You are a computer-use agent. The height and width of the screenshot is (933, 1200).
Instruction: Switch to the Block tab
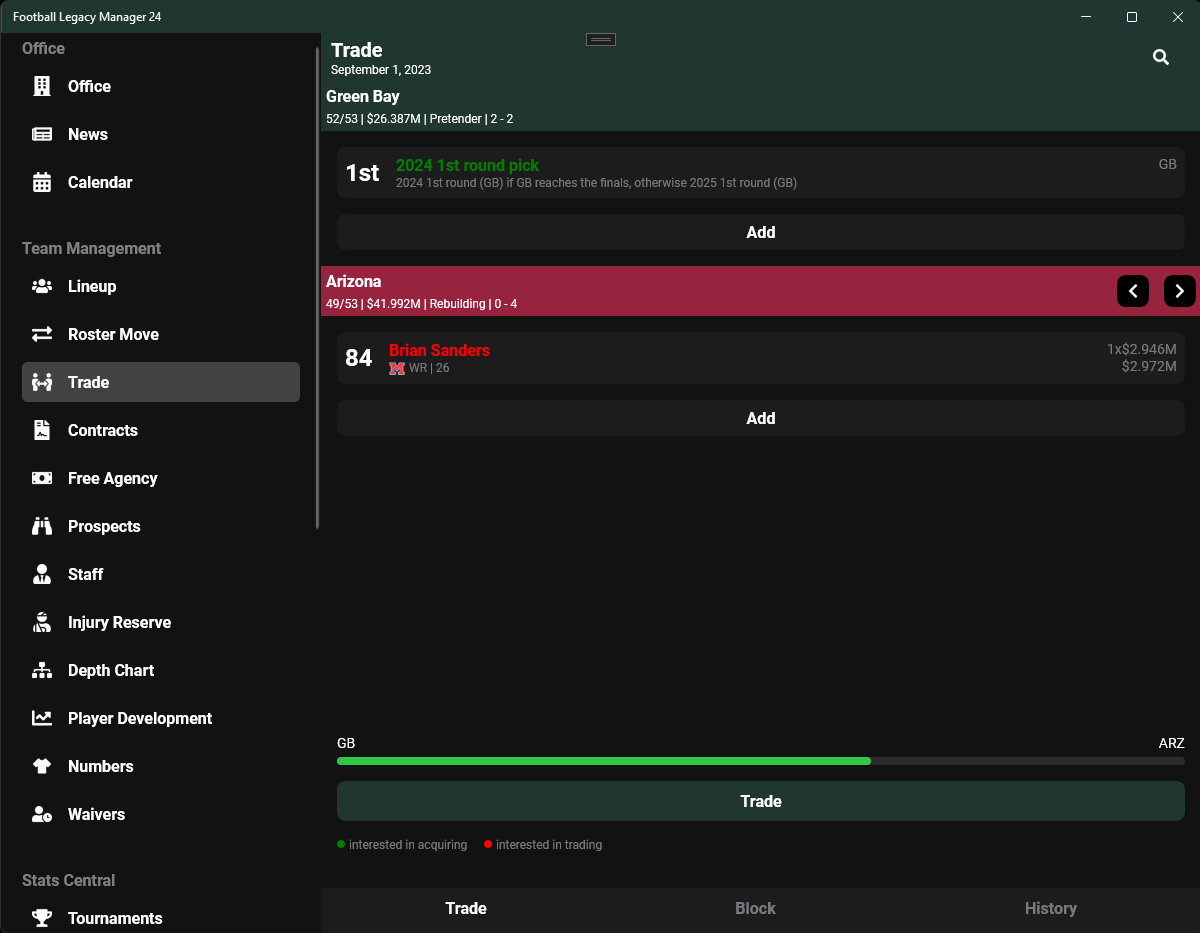(x=755, y=908)
